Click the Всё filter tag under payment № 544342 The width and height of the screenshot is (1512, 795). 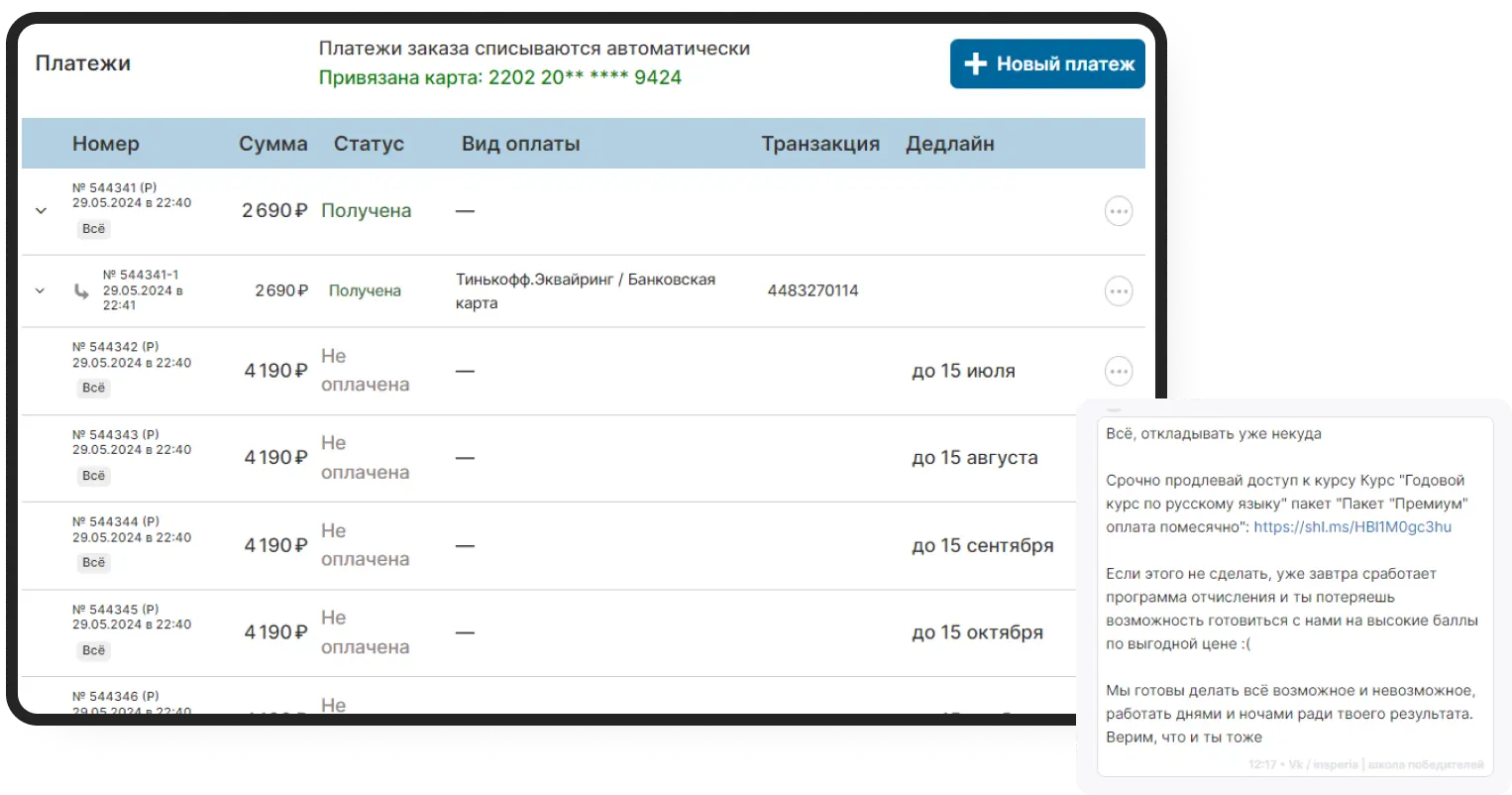coord(93,388)
